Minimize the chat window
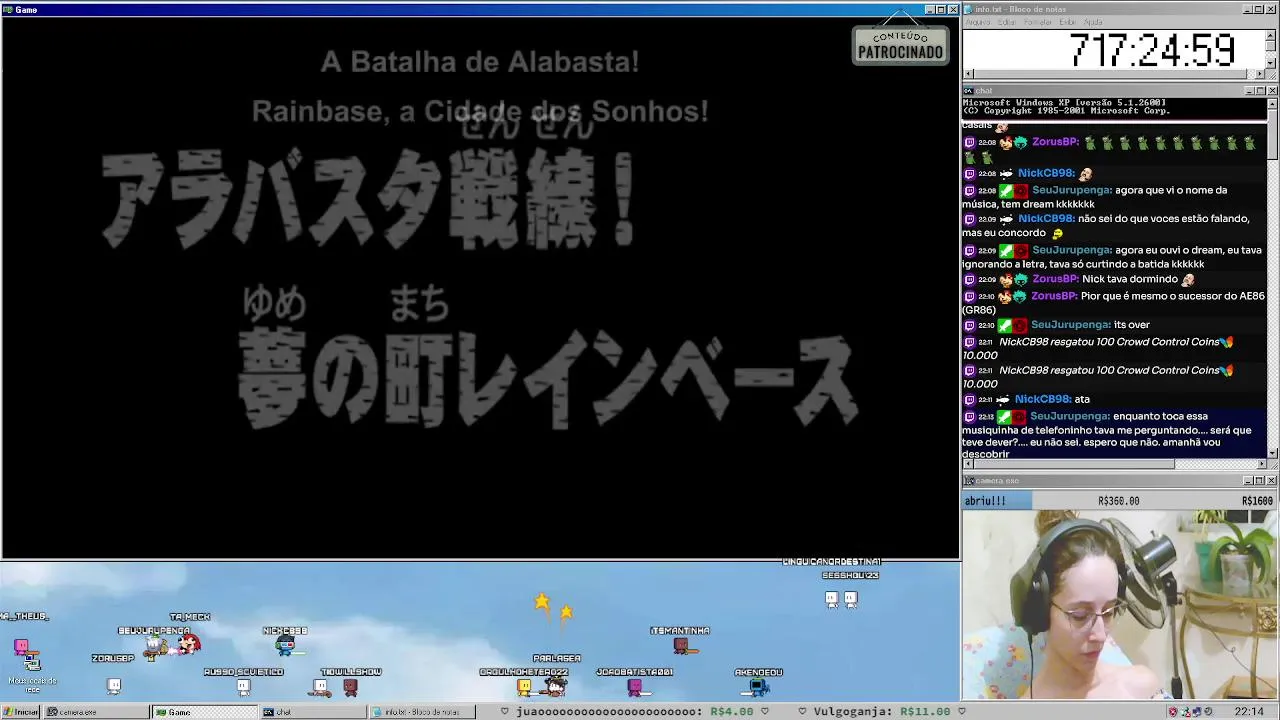 coord(1249,90)
